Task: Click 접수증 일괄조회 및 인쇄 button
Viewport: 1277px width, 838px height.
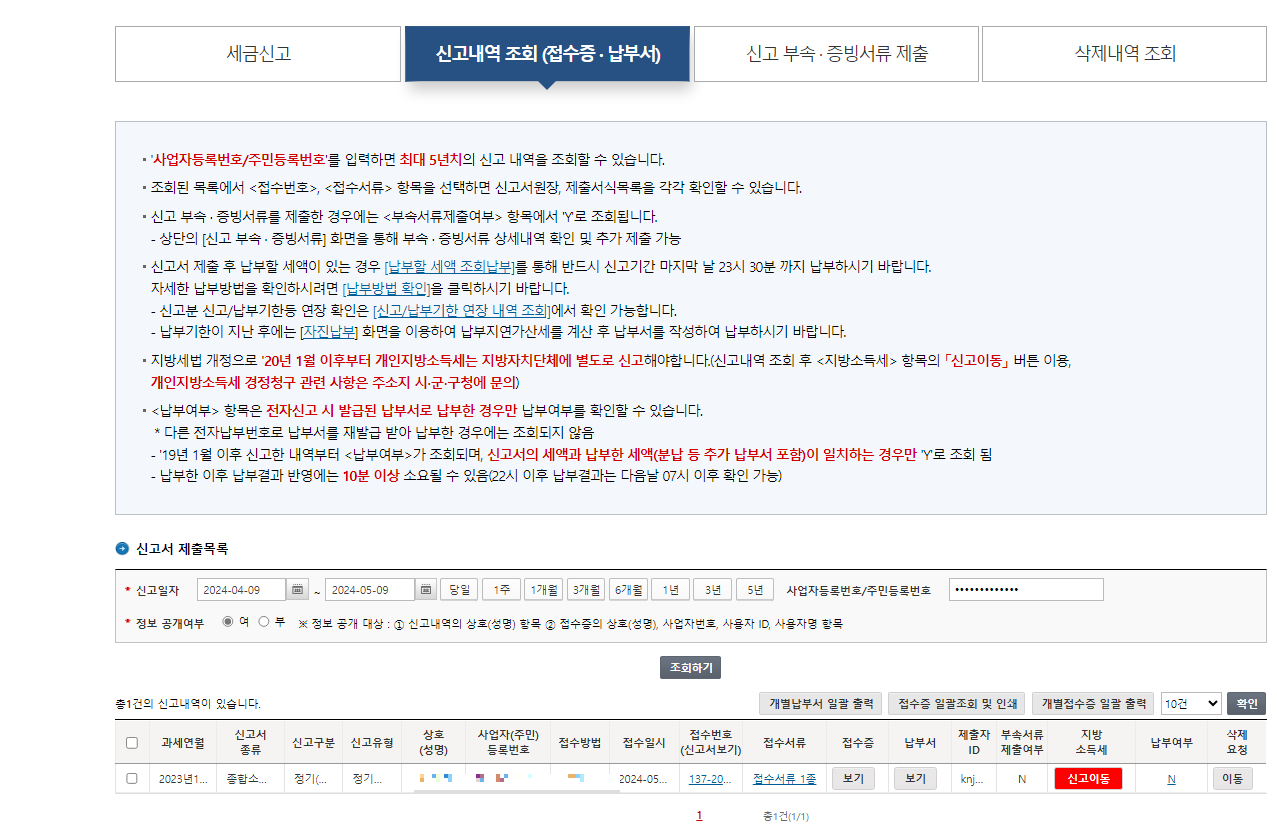Action: tap(958, 703)
